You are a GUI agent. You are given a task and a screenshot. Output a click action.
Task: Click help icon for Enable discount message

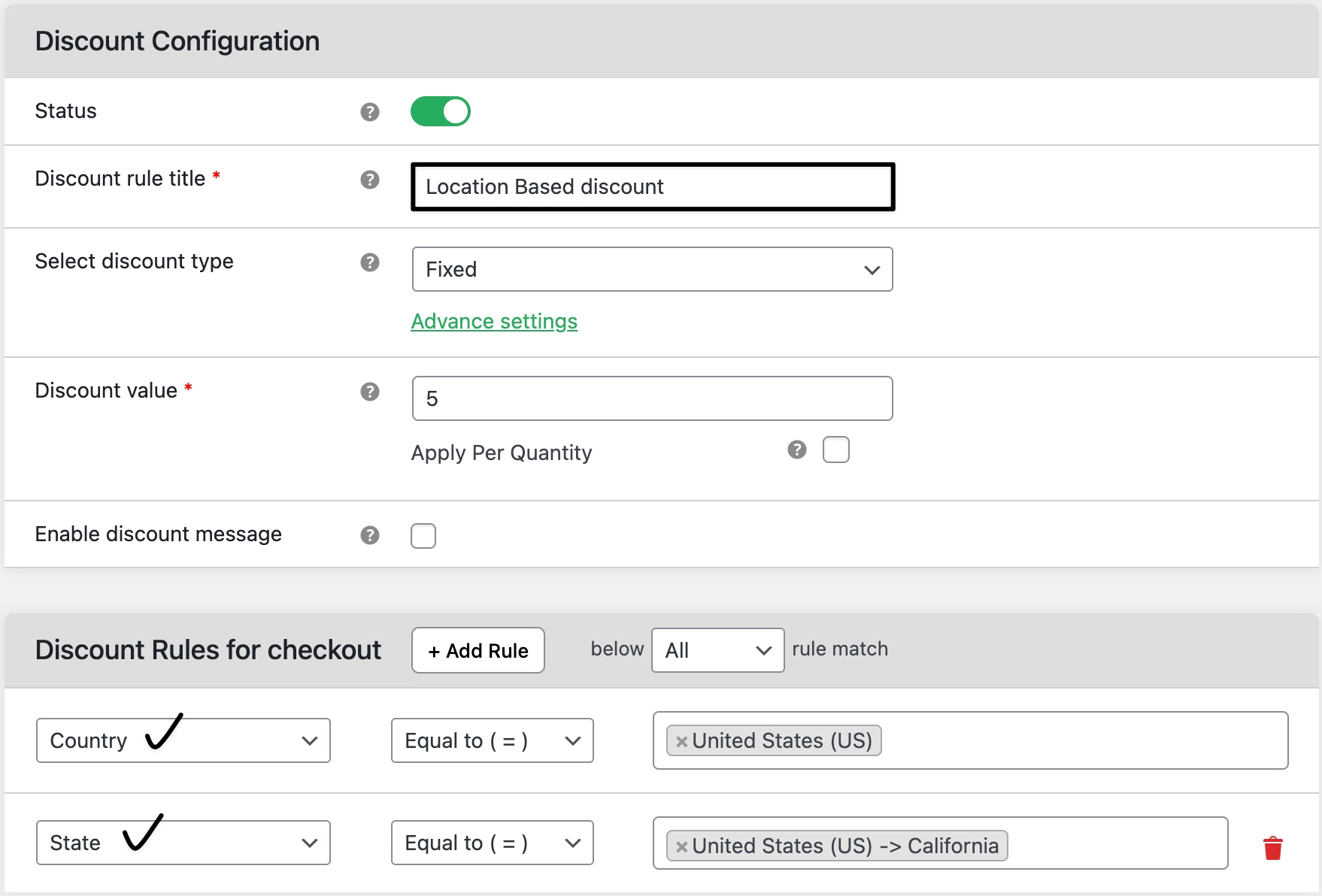point(369,535)
